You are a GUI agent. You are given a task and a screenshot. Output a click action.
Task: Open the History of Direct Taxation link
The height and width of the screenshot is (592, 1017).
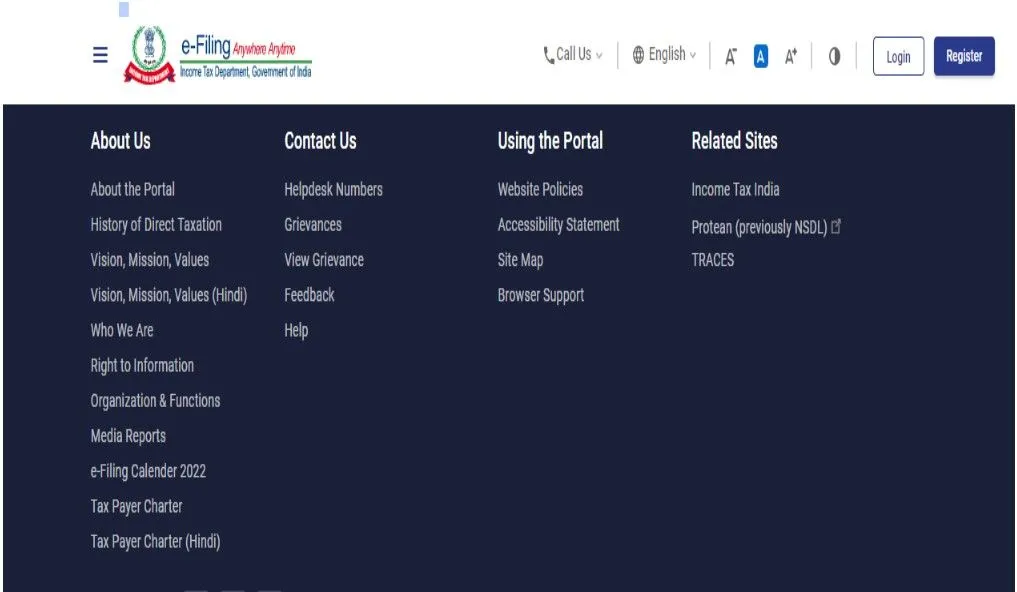[156, 225]
